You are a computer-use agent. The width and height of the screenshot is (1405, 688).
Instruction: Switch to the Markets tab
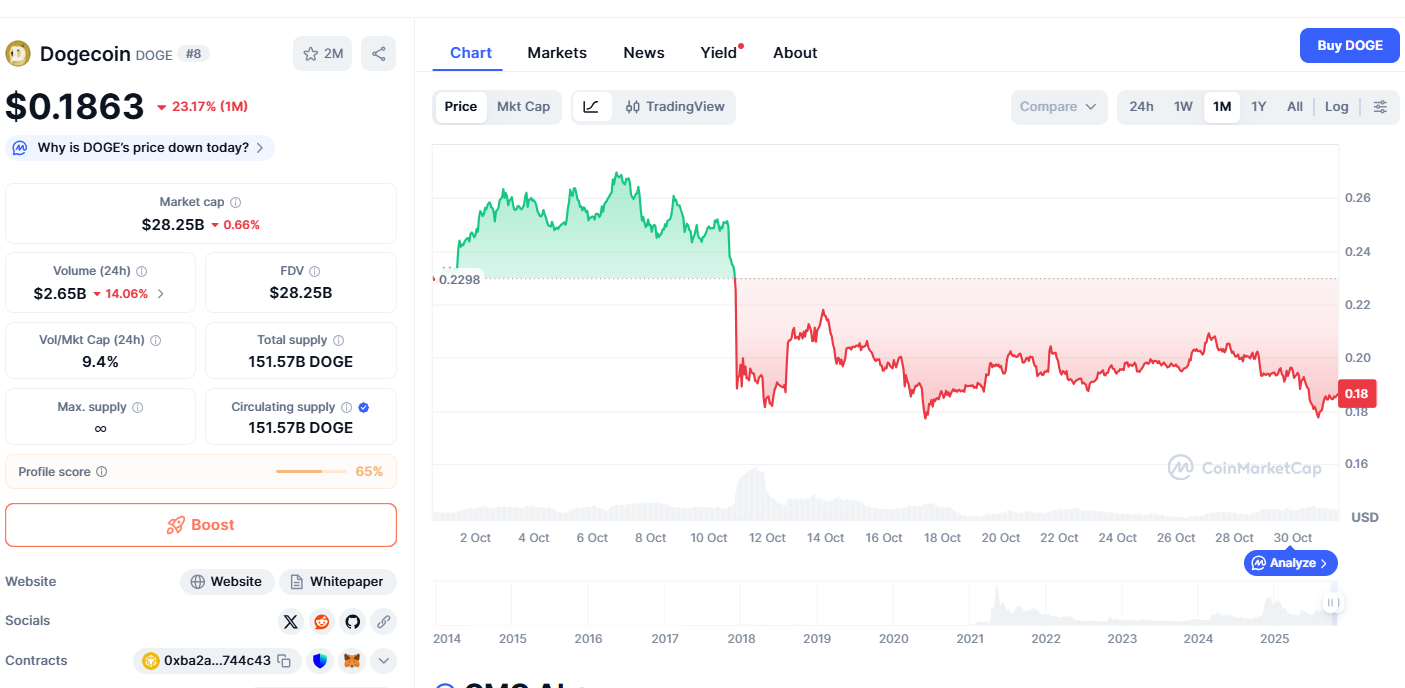557,53
